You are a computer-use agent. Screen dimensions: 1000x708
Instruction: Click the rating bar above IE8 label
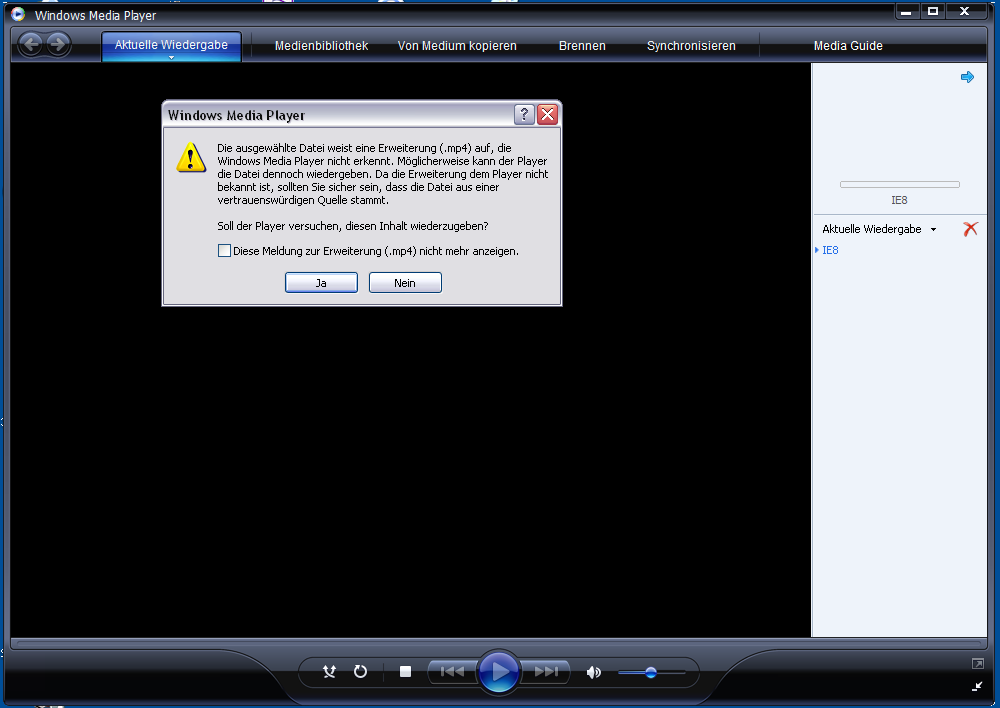(x=899, y=184)
